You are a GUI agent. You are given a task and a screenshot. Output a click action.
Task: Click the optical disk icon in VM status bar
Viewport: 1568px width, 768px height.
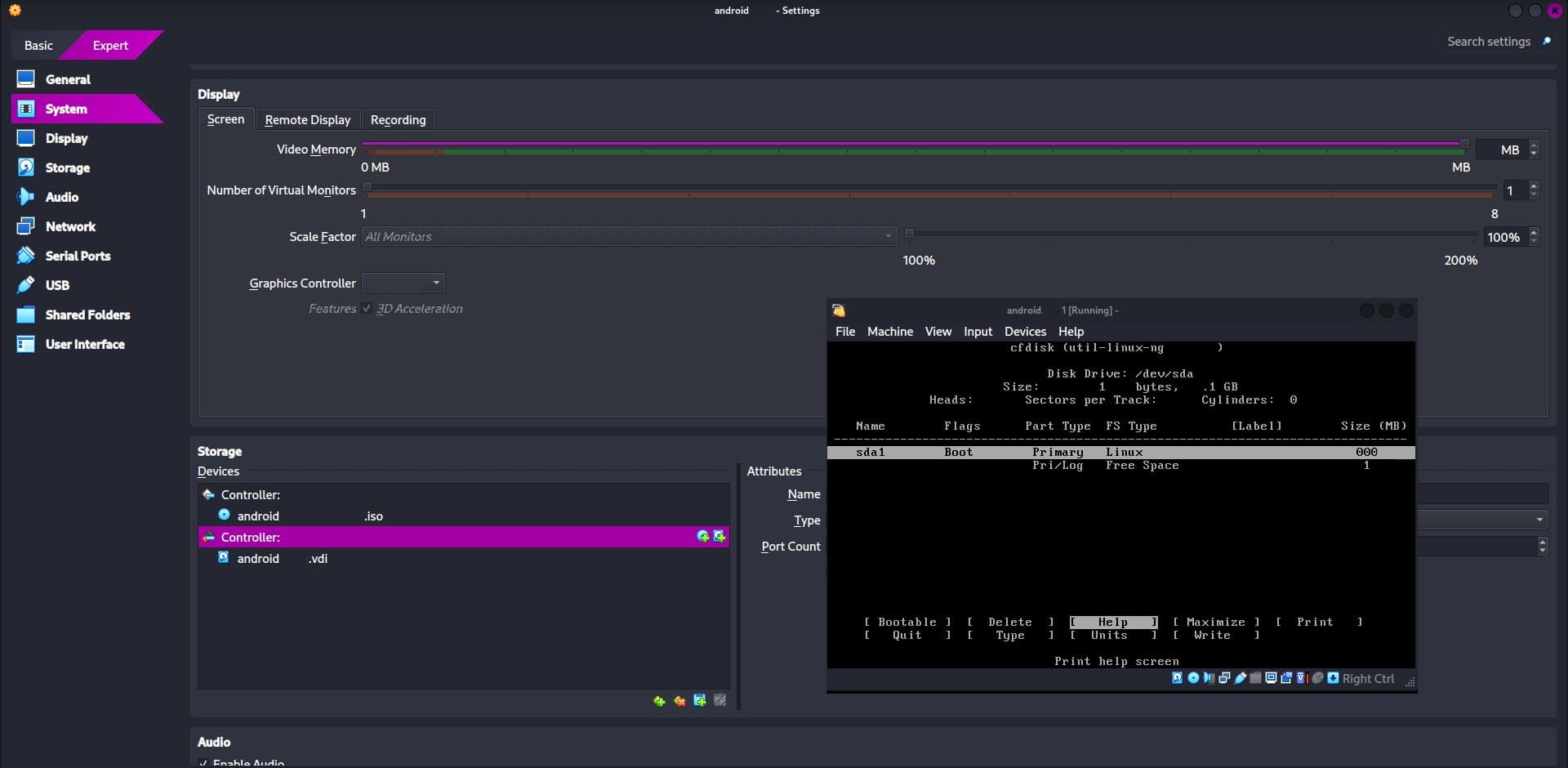tap(1193, 678)
